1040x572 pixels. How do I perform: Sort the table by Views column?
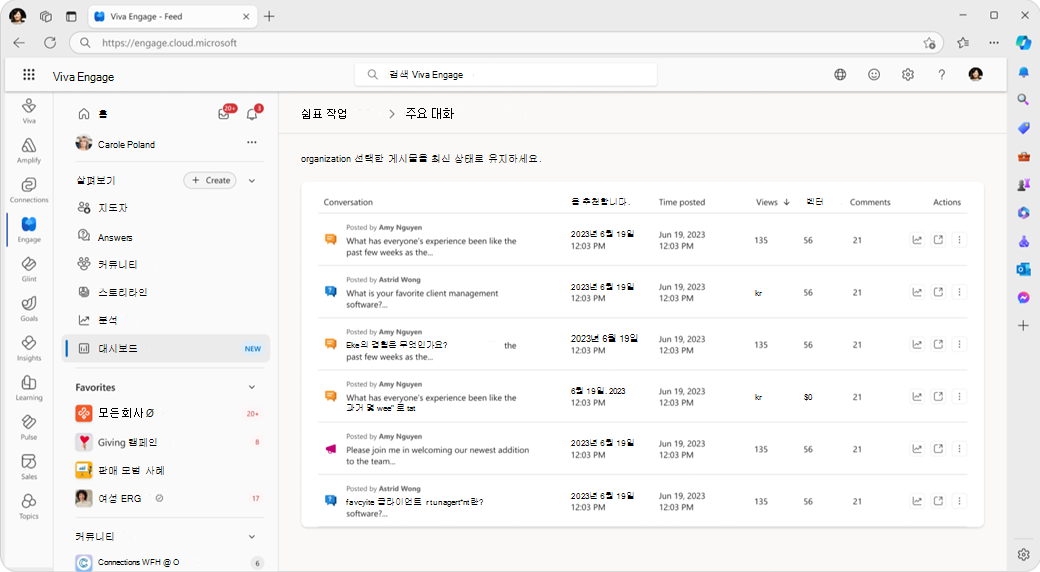click(x=773, y=202)
